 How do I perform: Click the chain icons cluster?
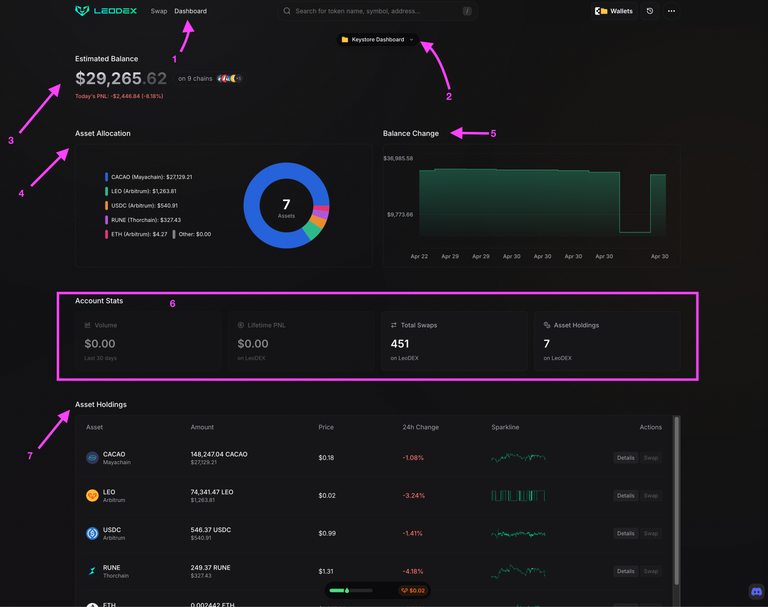tap(229, 78)
